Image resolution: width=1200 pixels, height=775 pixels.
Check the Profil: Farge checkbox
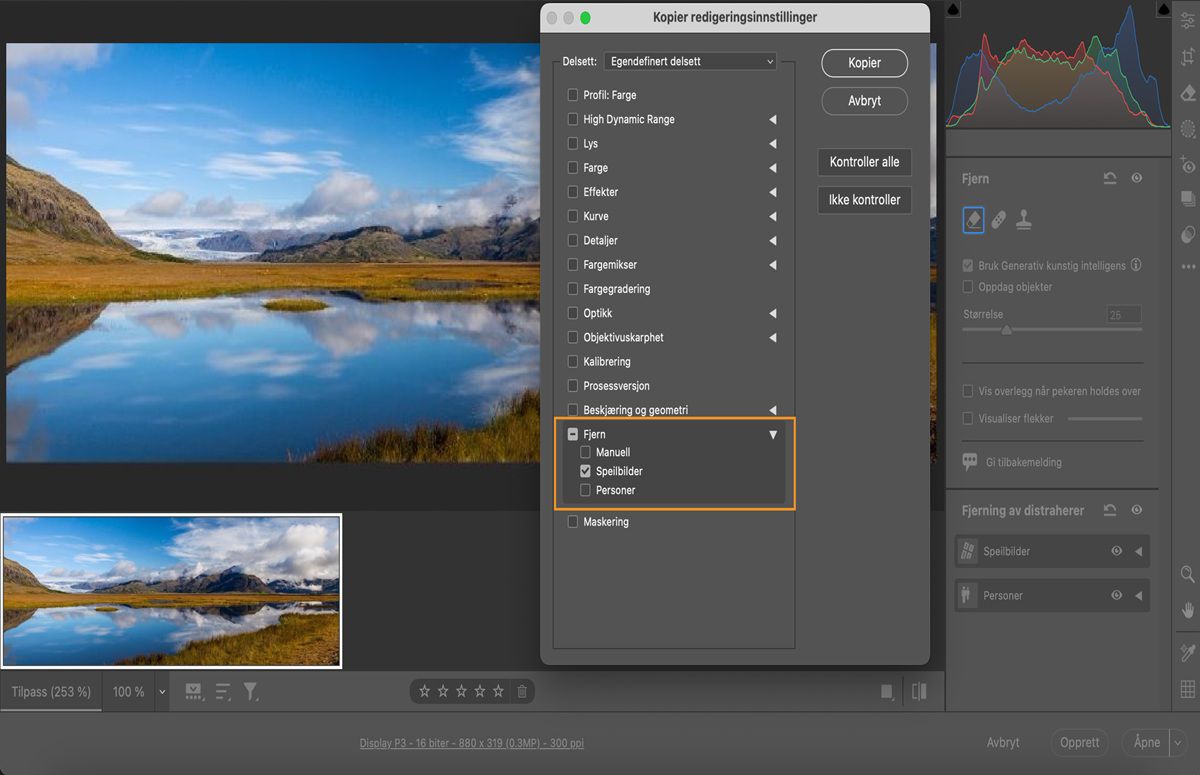(x=573, y=95)
